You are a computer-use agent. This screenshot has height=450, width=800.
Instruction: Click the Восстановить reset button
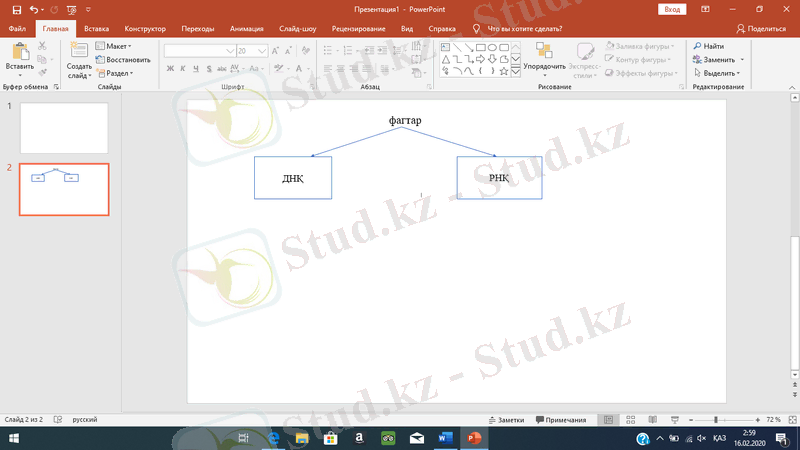tap(123, 60)
